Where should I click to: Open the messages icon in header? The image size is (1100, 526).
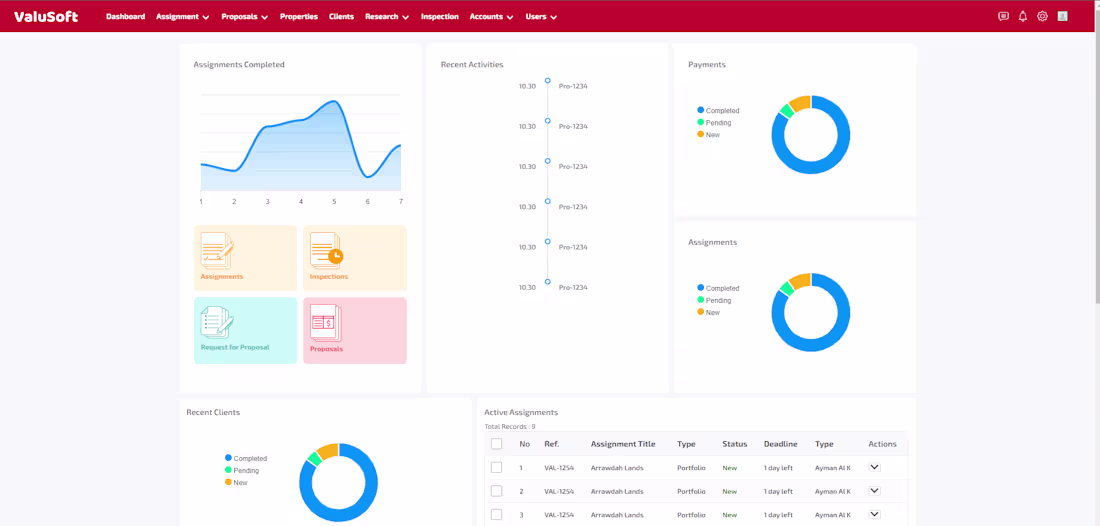click(x=1003, y=16)
